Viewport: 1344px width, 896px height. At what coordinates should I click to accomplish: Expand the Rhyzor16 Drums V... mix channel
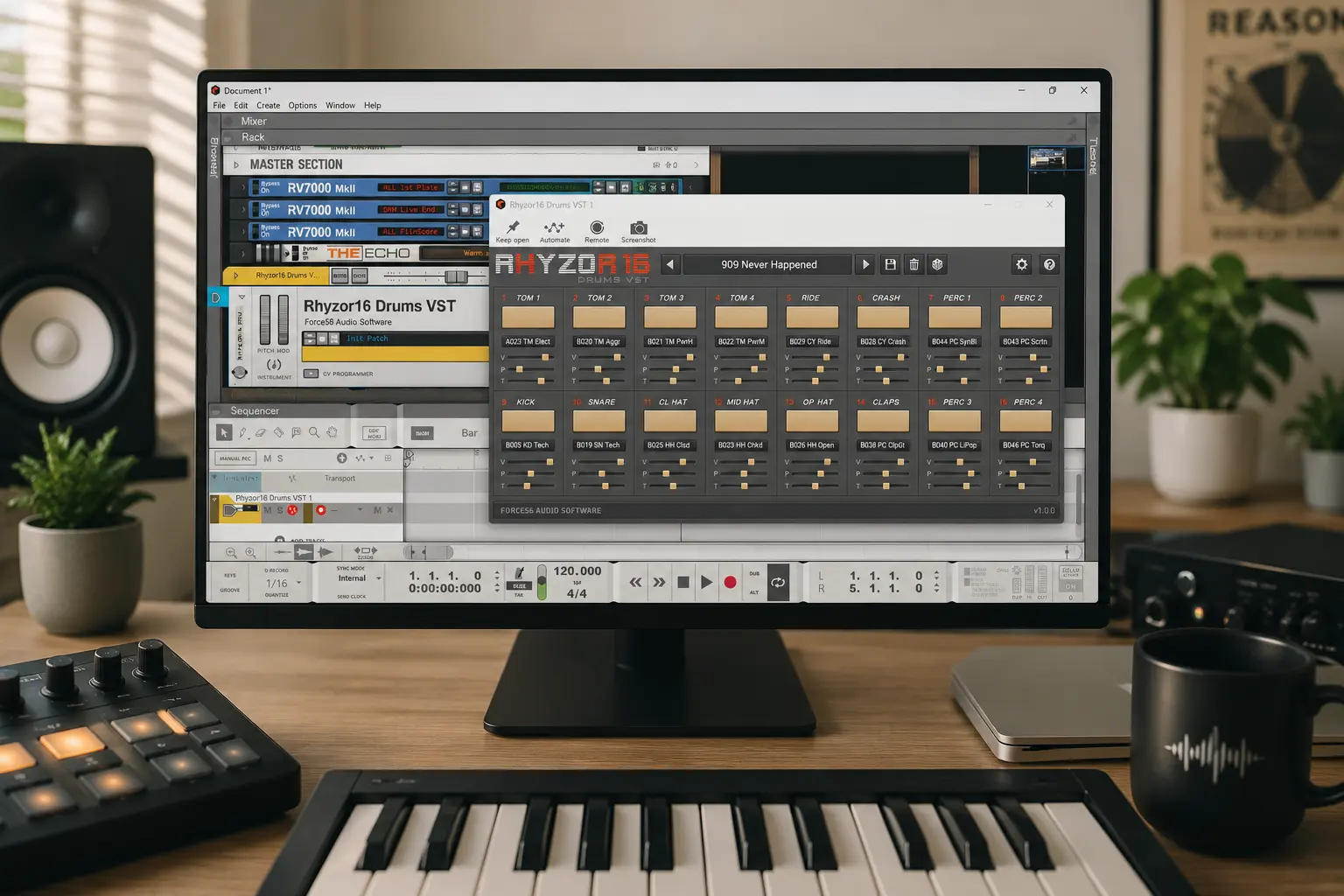(235, 276)
